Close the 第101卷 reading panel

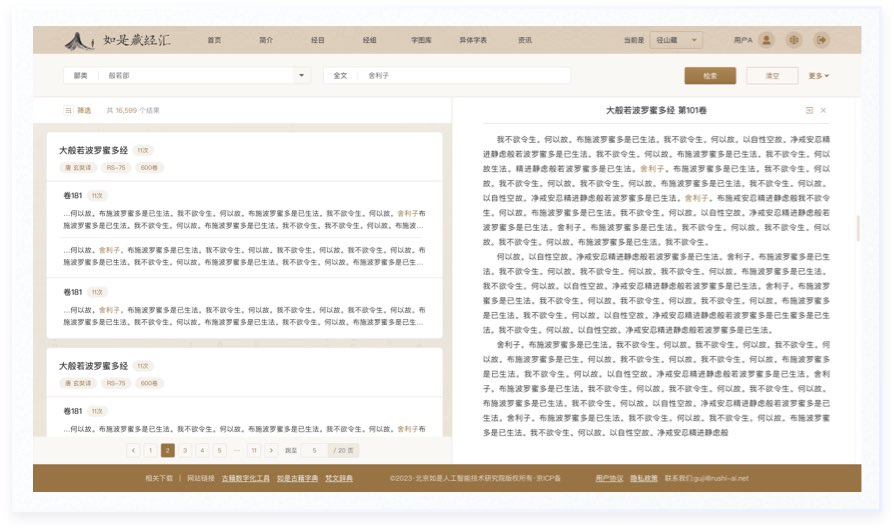823,110
